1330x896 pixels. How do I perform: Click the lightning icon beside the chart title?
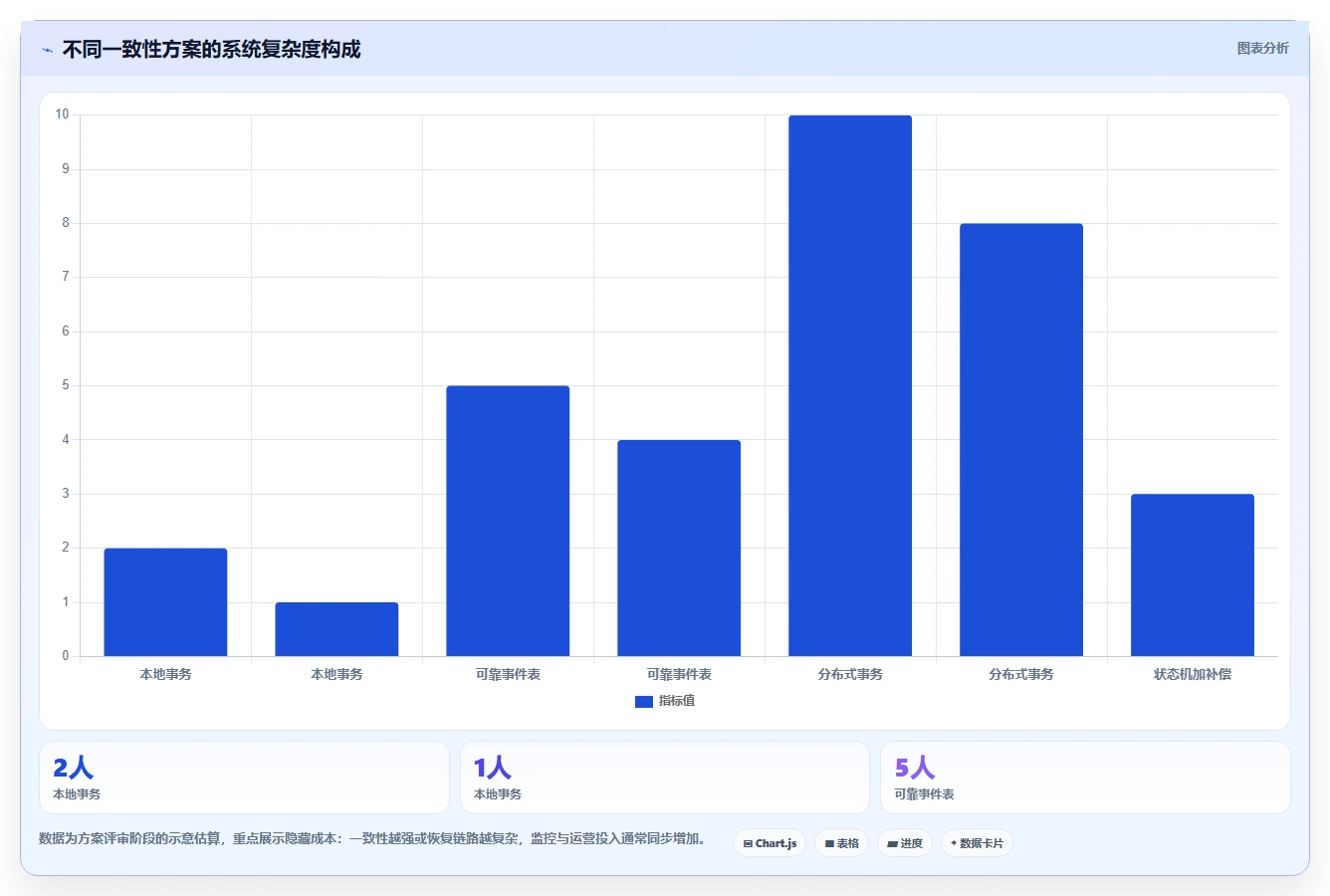(47, 50)
